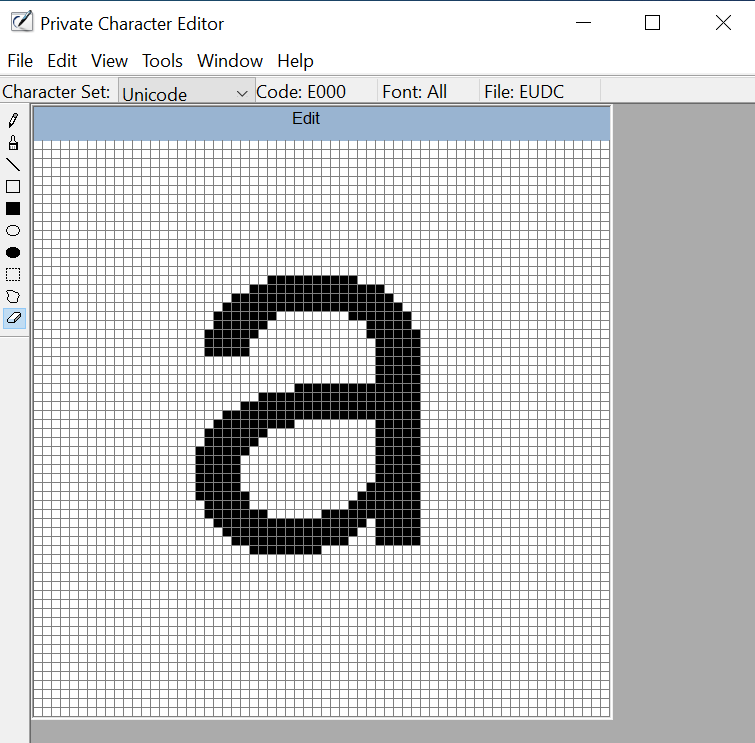
Task: Open the Help menu
Action: [x=295, y=61]
